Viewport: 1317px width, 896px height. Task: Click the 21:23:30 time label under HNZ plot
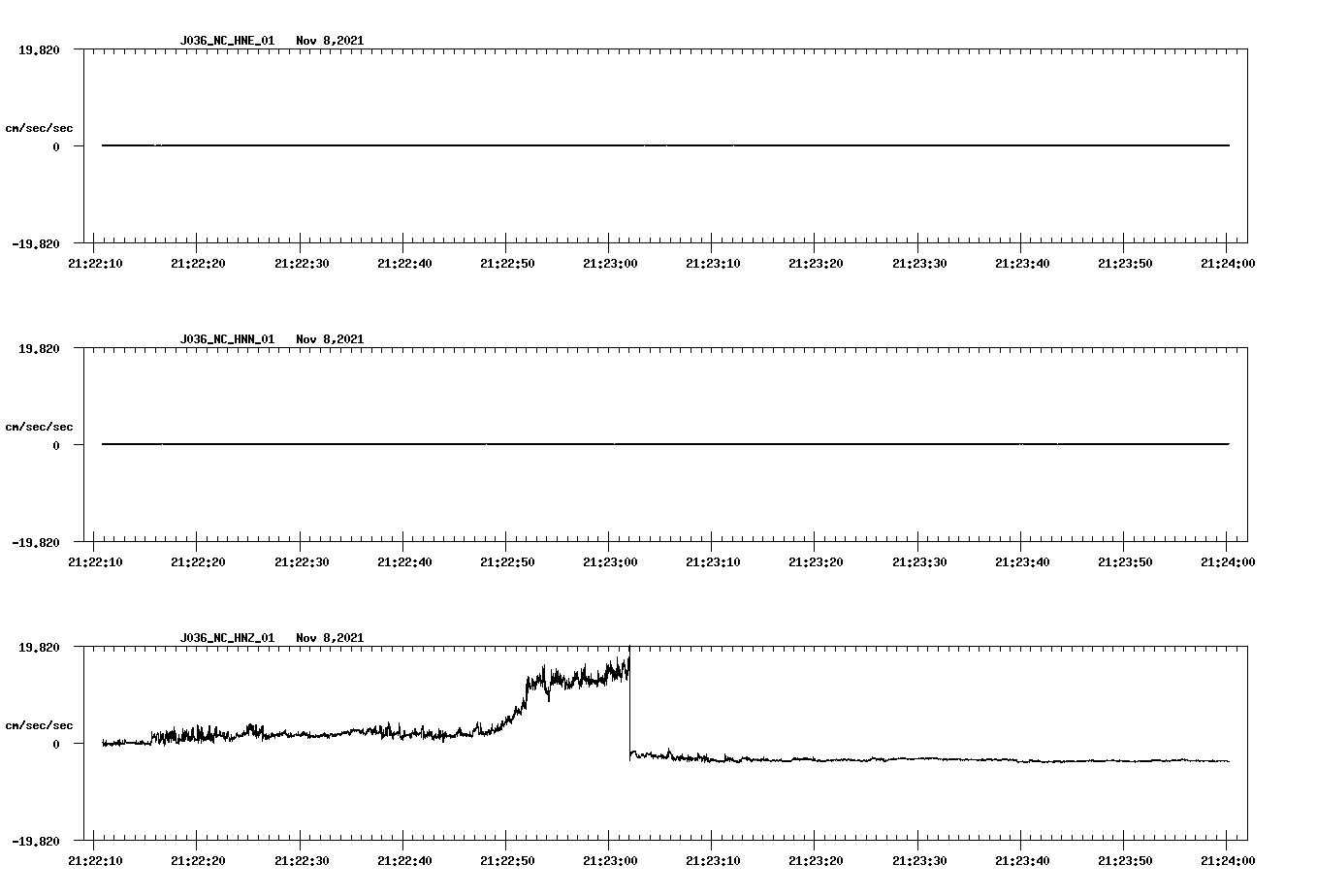[919, 860]
